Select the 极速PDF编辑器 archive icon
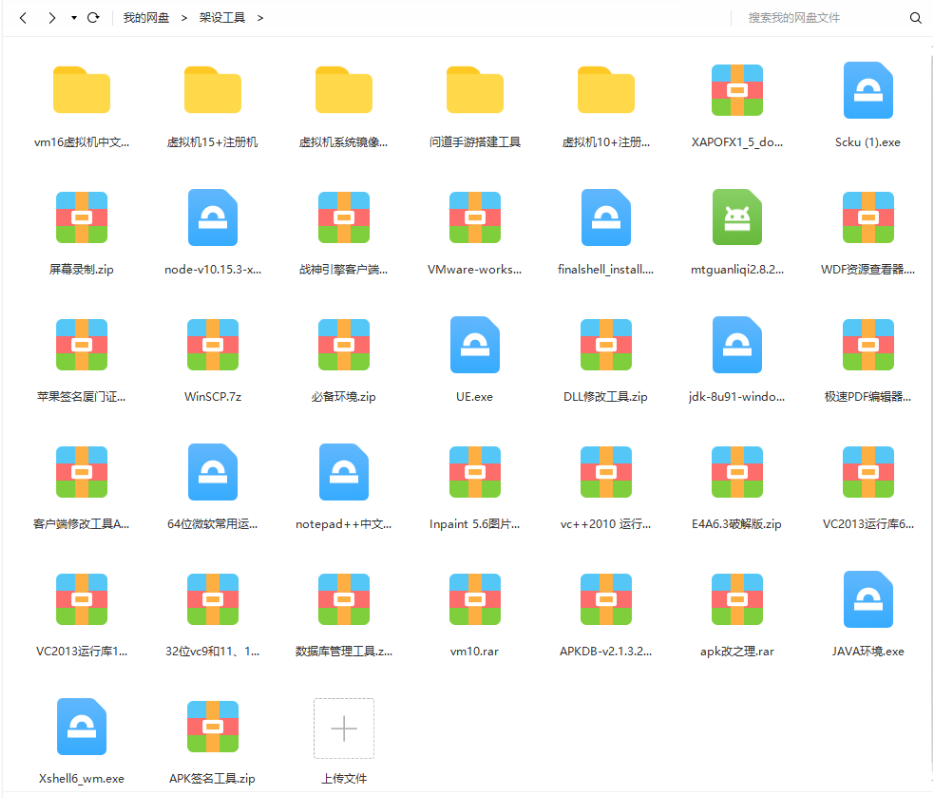Viewport: 933px width, 798px height. [x=868, y=345]
